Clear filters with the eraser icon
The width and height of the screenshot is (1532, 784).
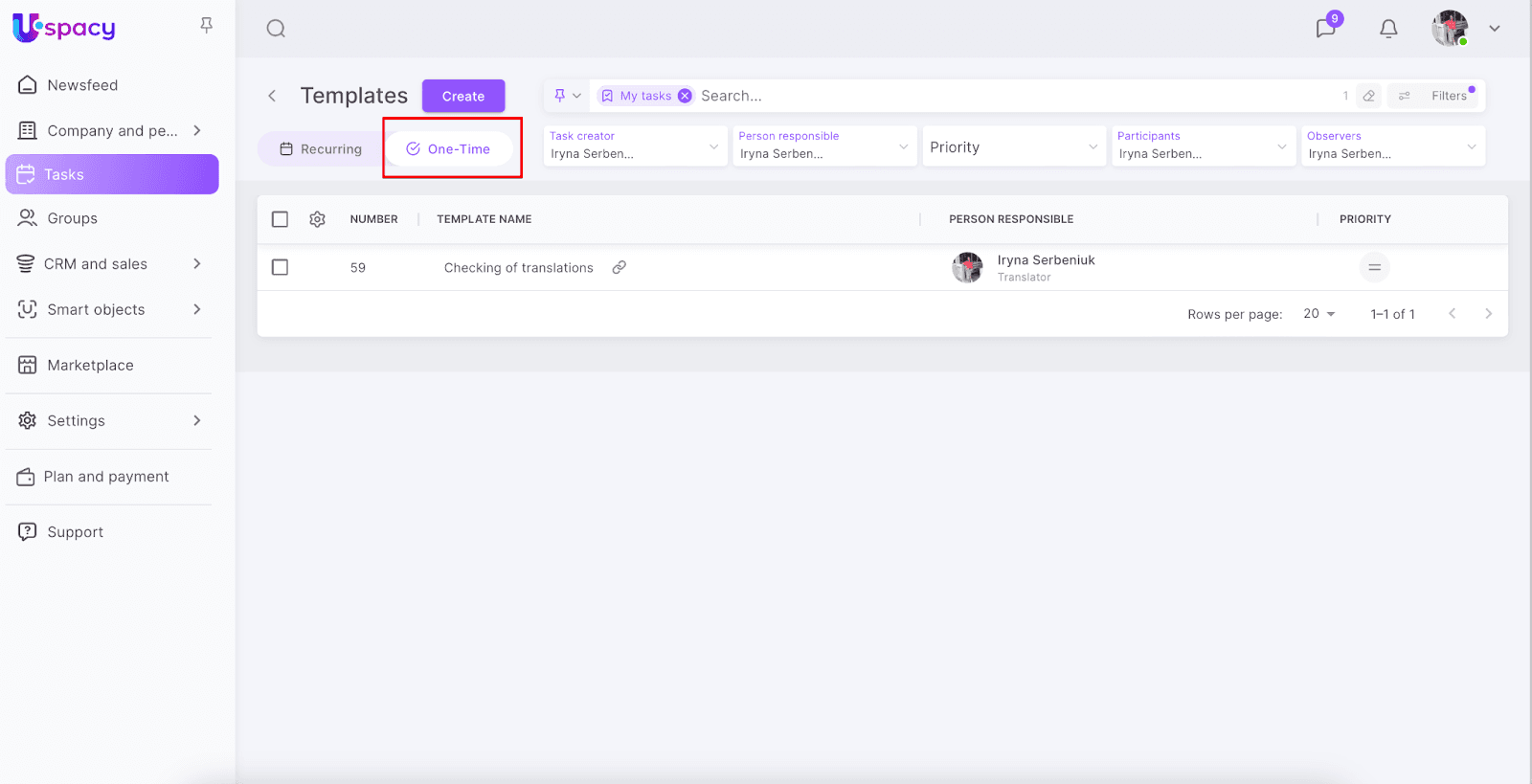(1369, 96)
